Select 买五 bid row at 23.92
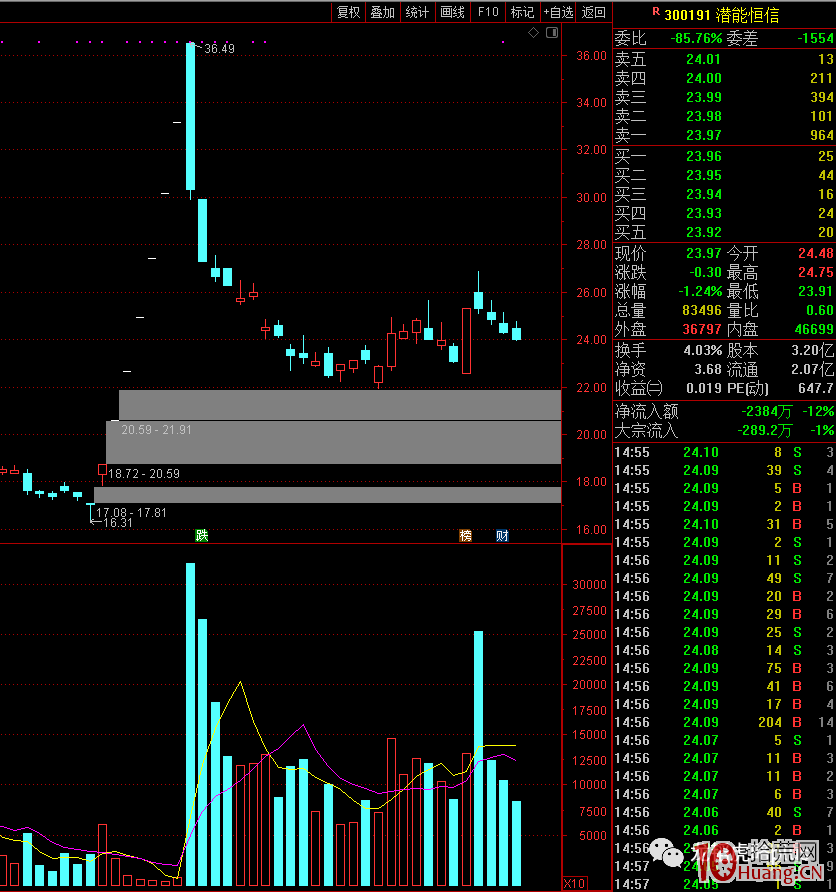 725,232
